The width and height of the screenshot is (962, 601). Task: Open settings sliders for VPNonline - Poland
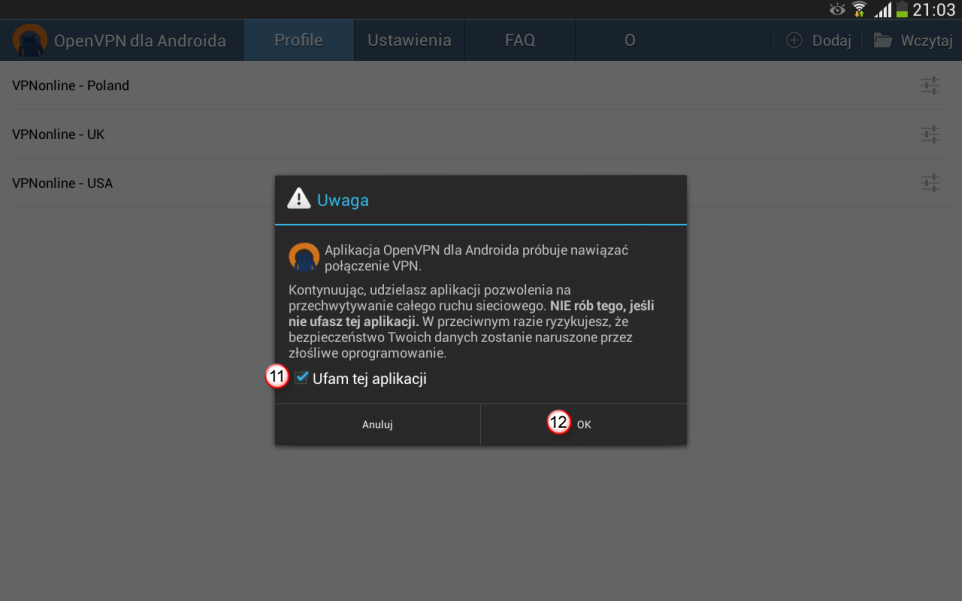click(x=930, y=85)
